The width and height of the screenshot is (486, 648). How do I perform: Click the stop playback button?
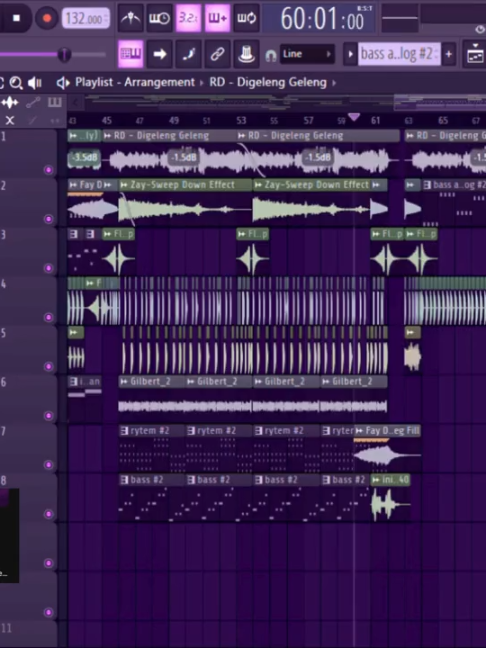click(16, 18)
